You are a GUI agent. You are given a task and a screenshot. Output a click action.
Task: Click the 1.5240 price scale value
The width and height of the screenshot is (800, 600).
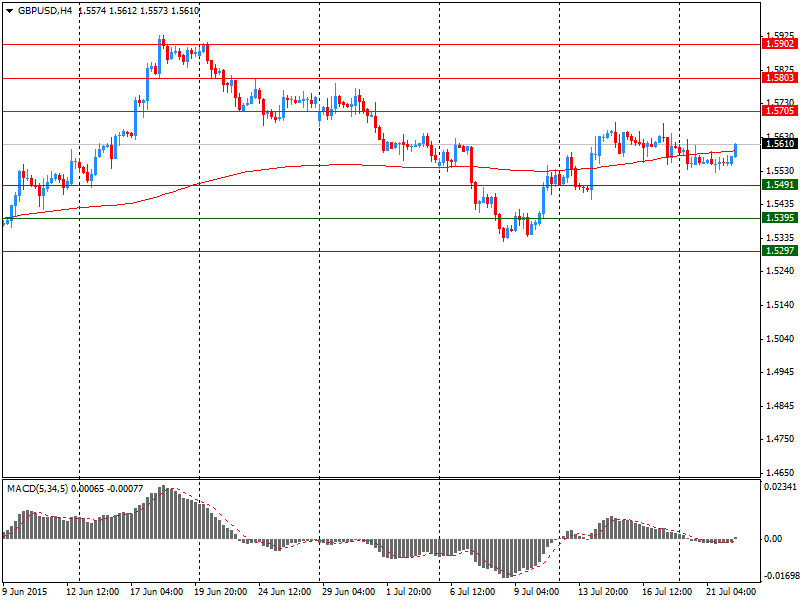coord(781,271)
